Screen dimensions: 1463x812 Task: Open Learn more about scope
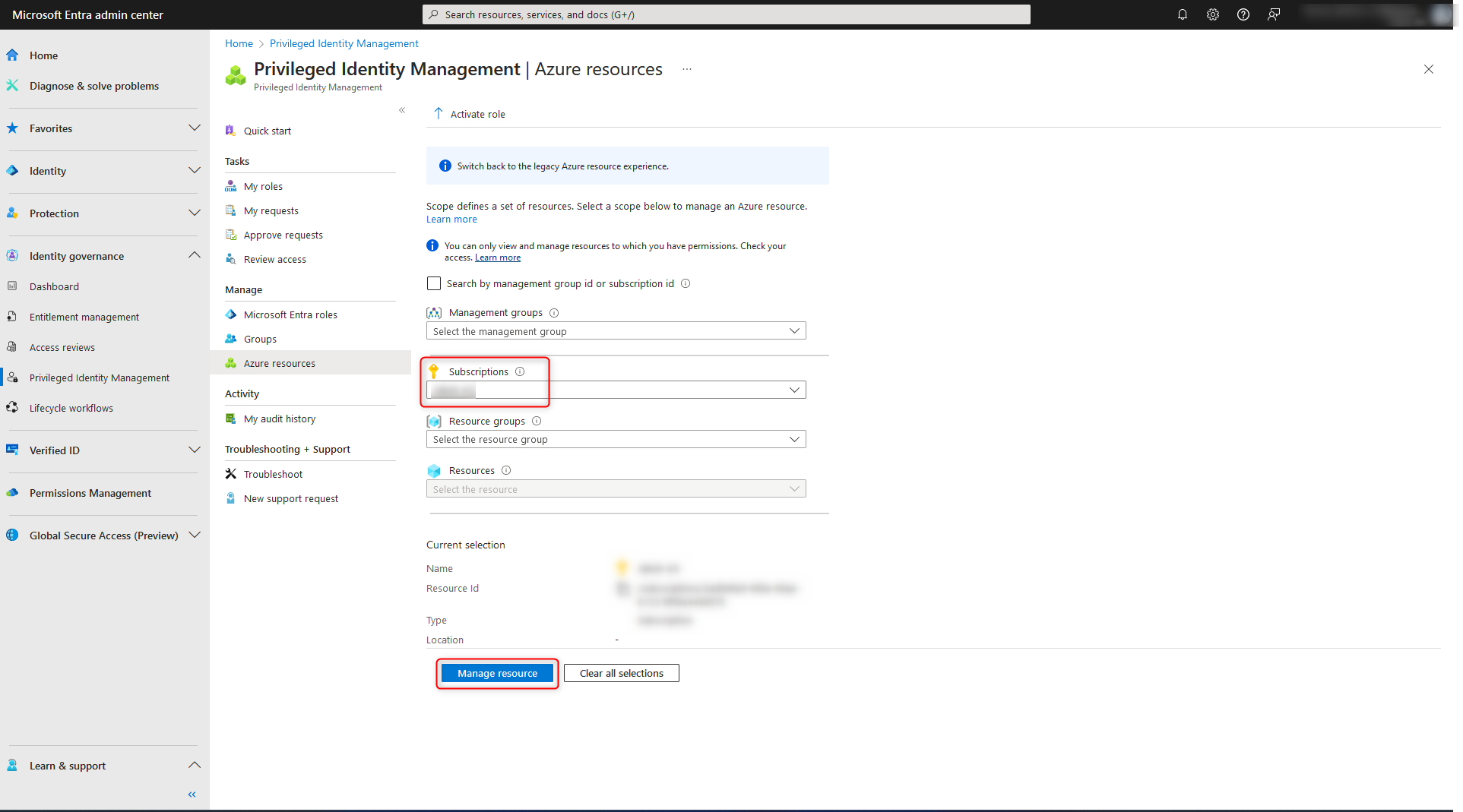pos(451,219)
